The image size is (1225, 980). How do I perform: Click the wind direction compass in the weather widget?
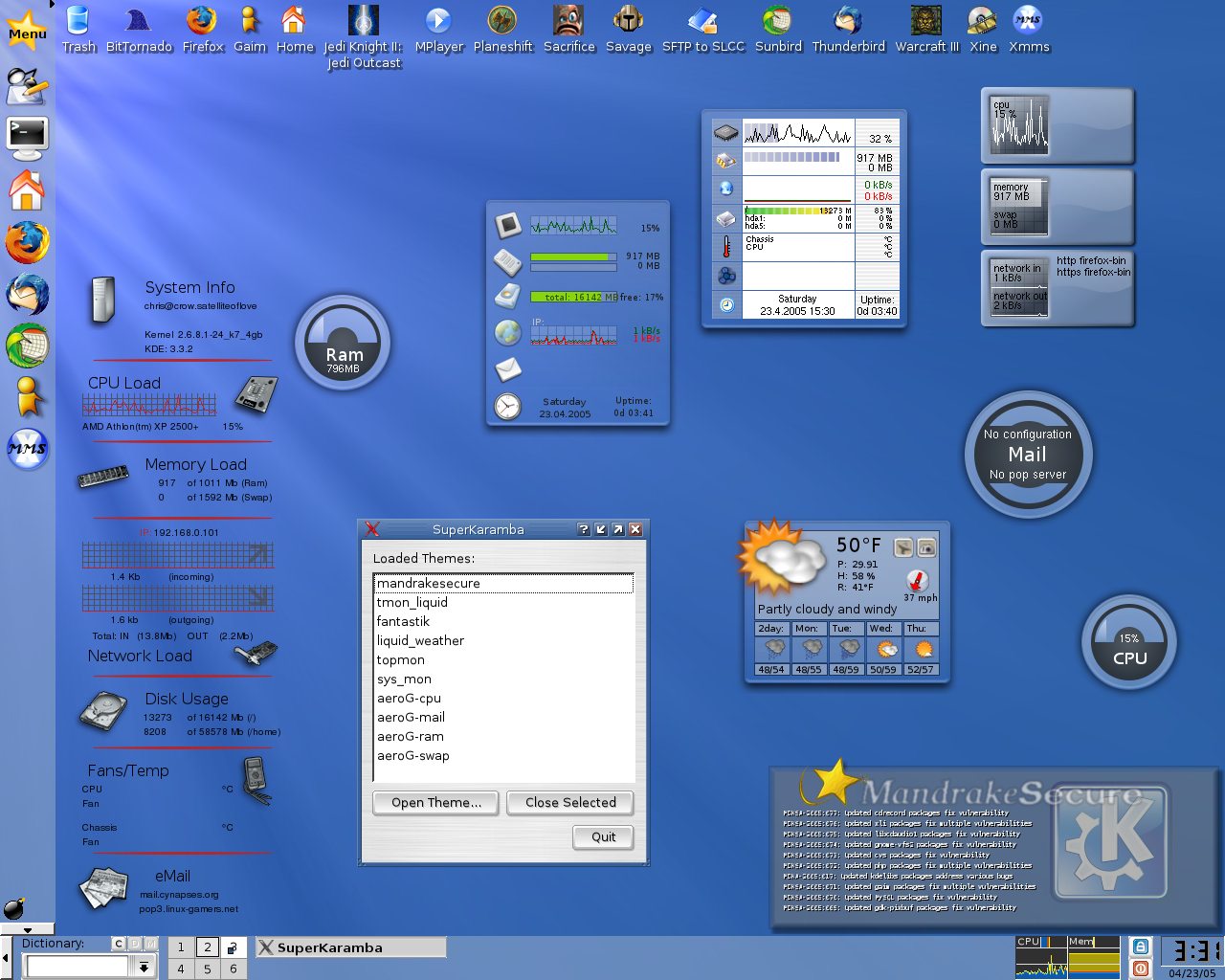coord(917,580)
